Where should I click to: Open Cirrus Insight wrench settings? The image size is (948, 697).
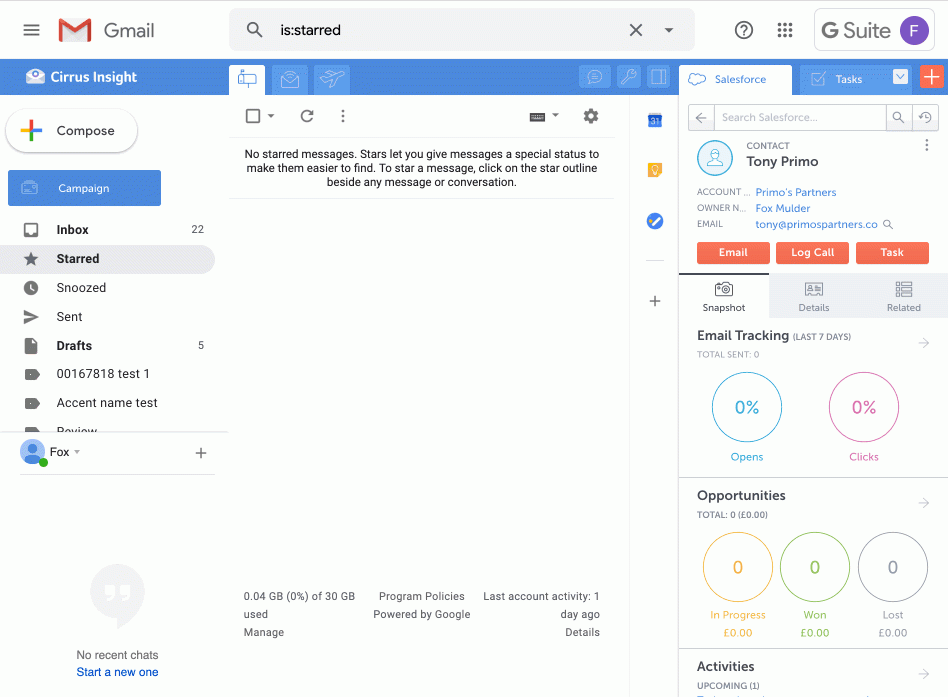pos(628,77)
